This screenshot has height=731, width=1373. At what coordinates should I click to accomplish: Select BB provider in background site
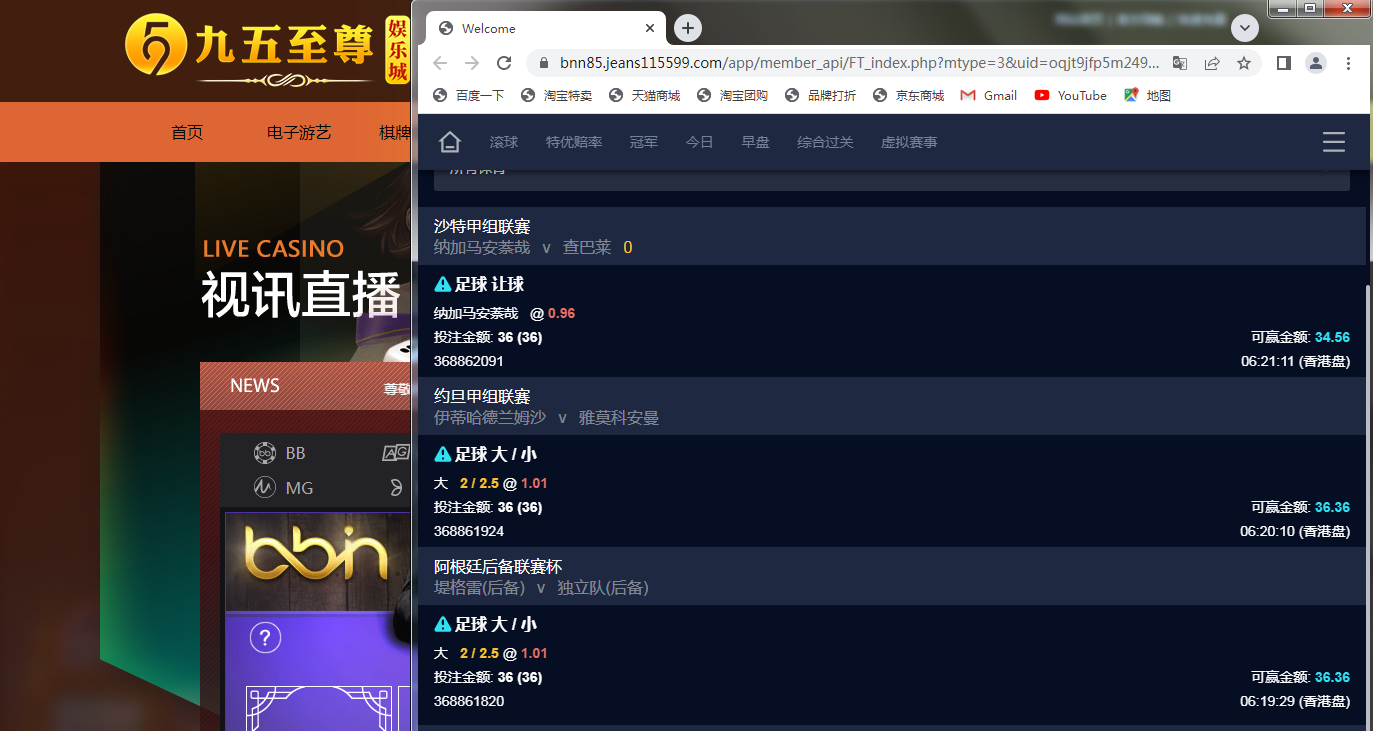[x=280, y=453]
